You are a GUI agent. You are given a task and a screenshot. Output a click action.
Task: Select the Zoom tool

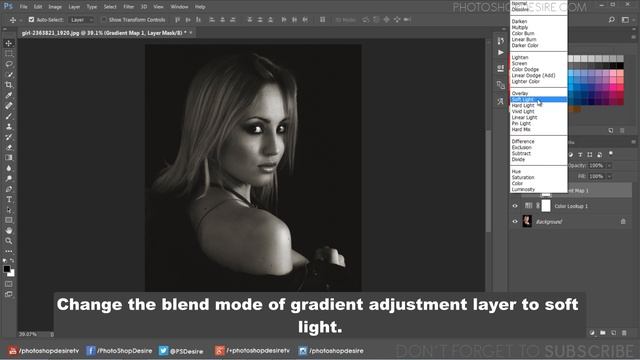point(9,241)
